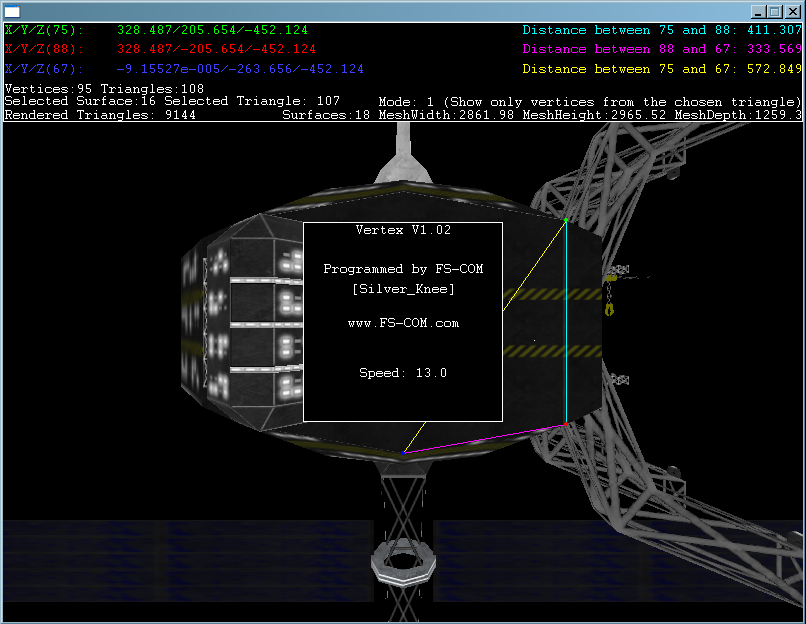This screenshot has width=806, height=624.
Task: Click 'Rendered Triangles: 9144' text
Action: [100, 115]
